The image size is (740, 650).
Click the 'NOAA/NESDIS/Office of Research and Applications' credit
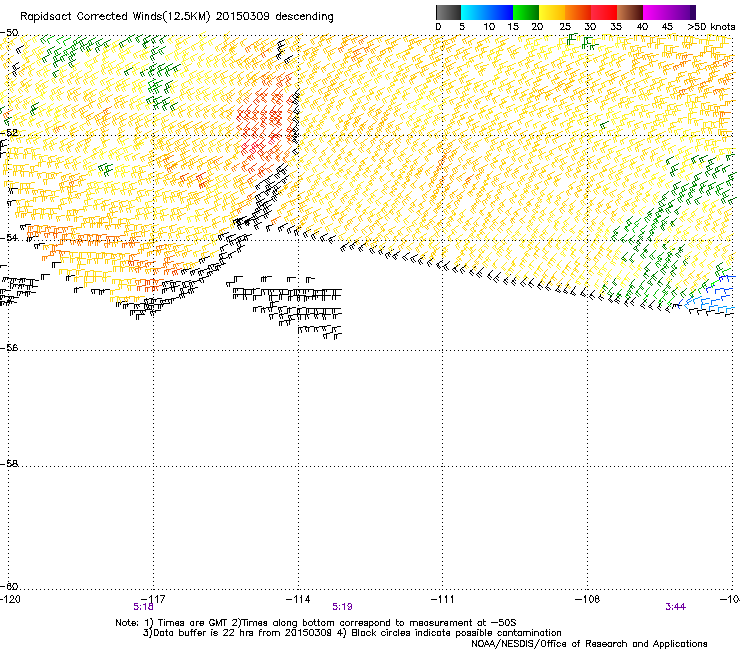(x=589, y=644)
